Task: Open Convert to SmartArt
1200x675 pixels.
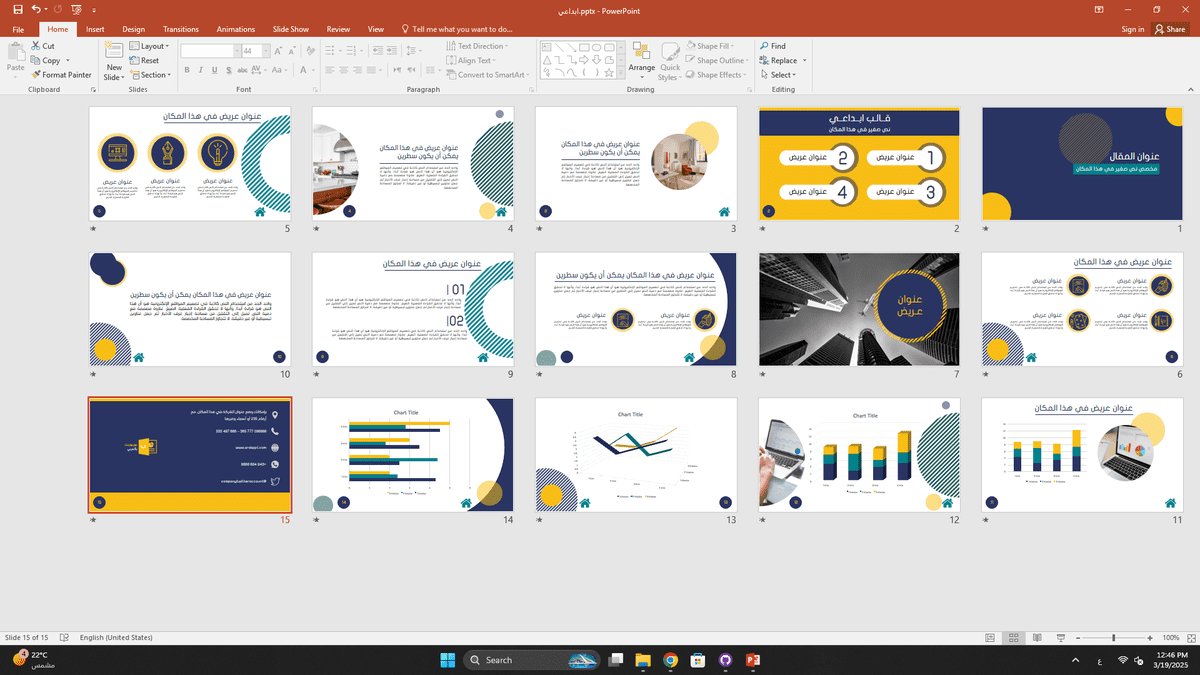Action: click(x=487, y=74)
